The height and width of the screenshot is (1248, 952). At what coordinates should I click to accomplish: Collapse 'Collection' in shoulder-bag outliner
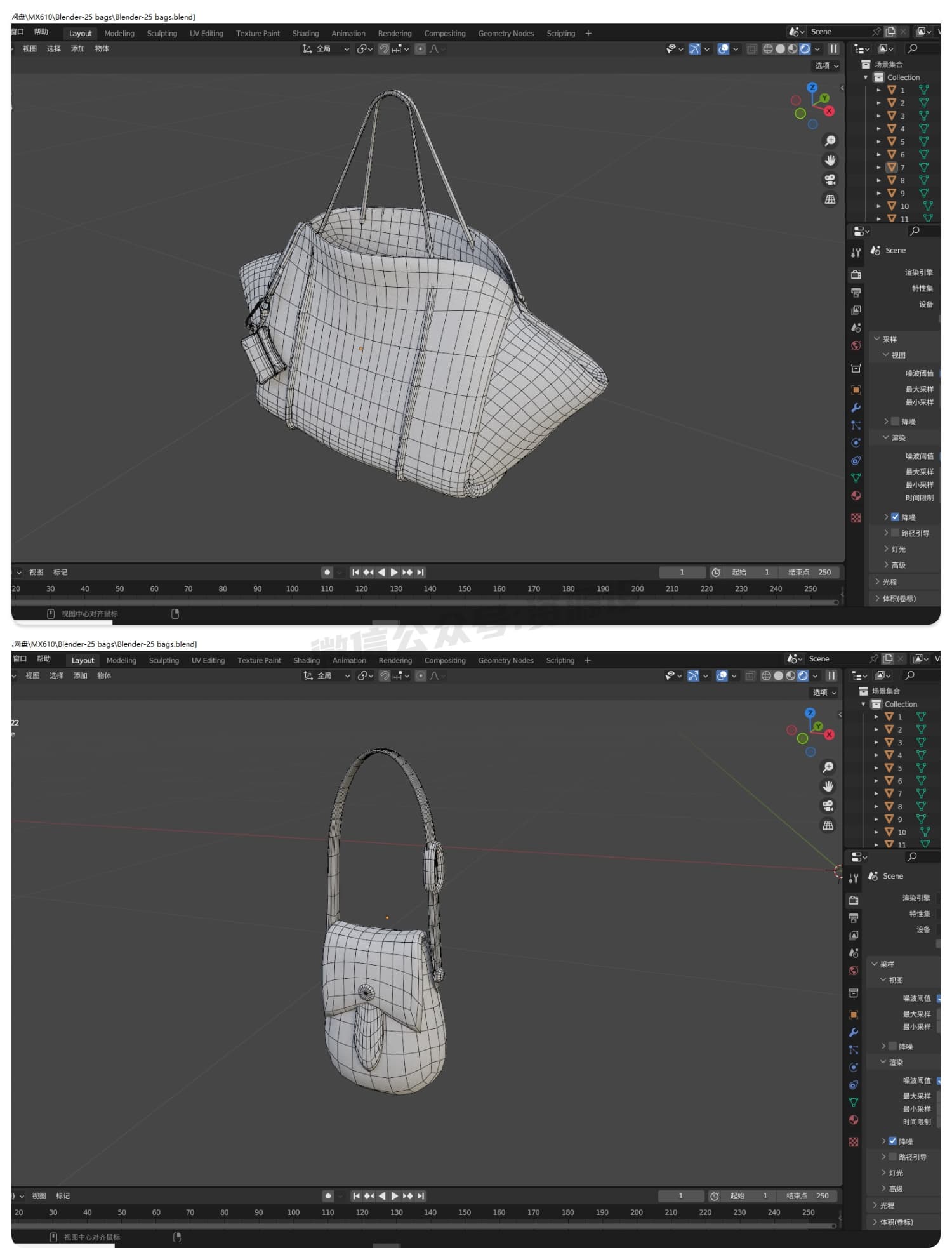pos(863,704)
